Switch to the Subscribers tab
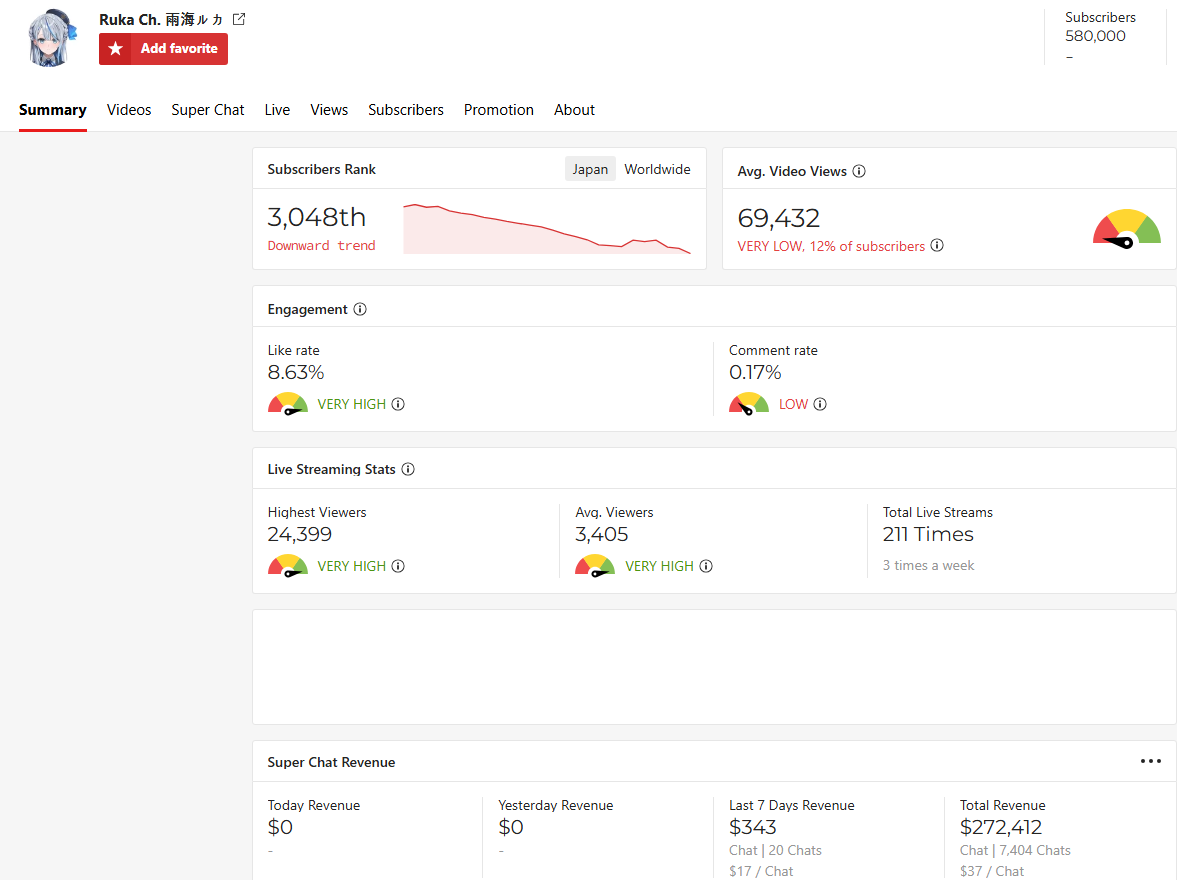 [405, 110]
